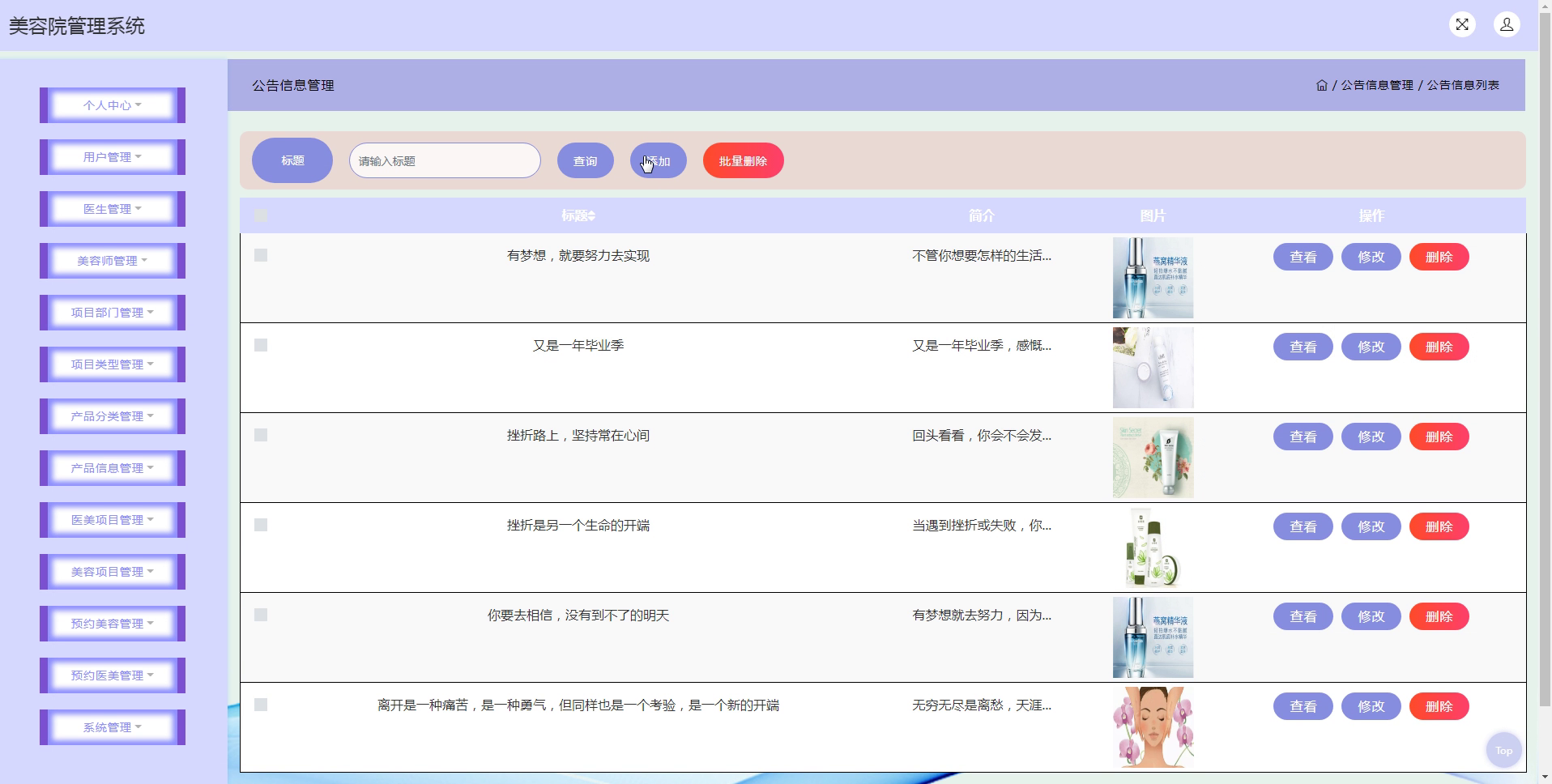This screenshot has width=1552, height=784.
Task: Expand the 项目类型管理 sidebar menu
Action: (113, 364)
